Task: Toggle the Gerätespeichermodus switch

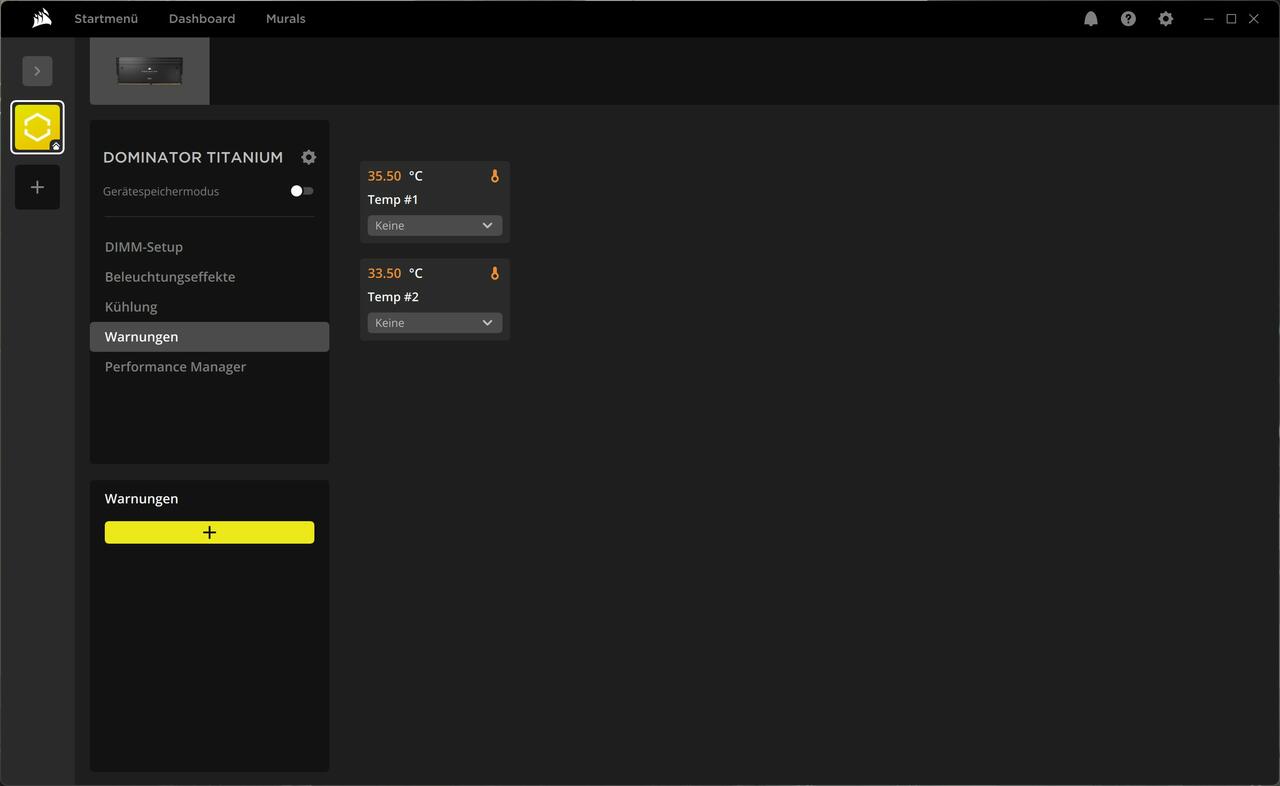Action: (x=301, y=191)
